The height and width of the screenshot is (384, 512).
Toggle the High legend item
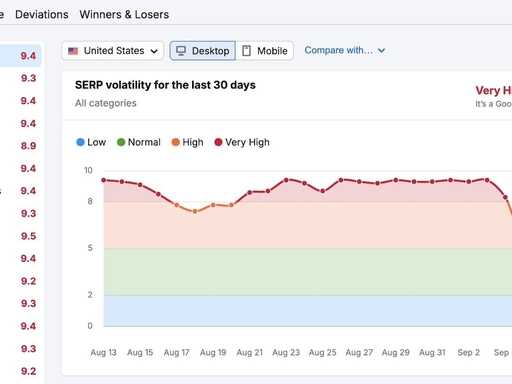point(187,142)
